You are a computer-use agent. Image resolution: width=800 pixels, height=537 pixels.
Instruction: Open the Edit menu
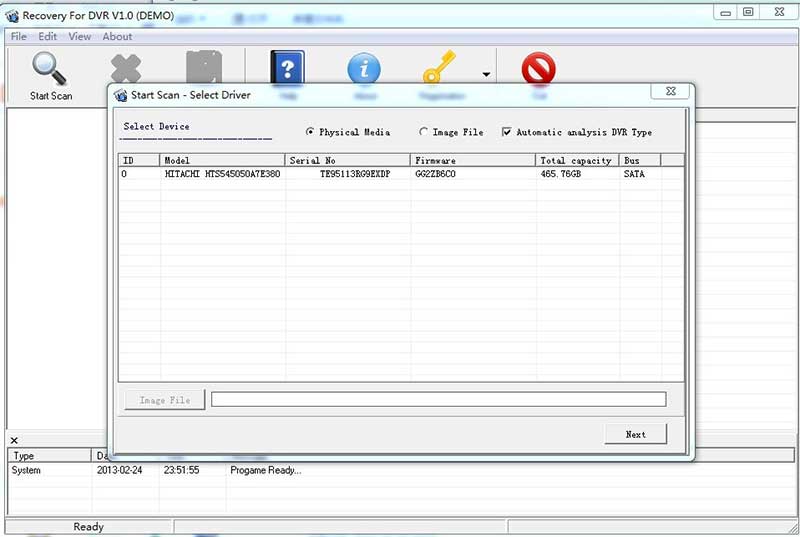click(47, 36)
